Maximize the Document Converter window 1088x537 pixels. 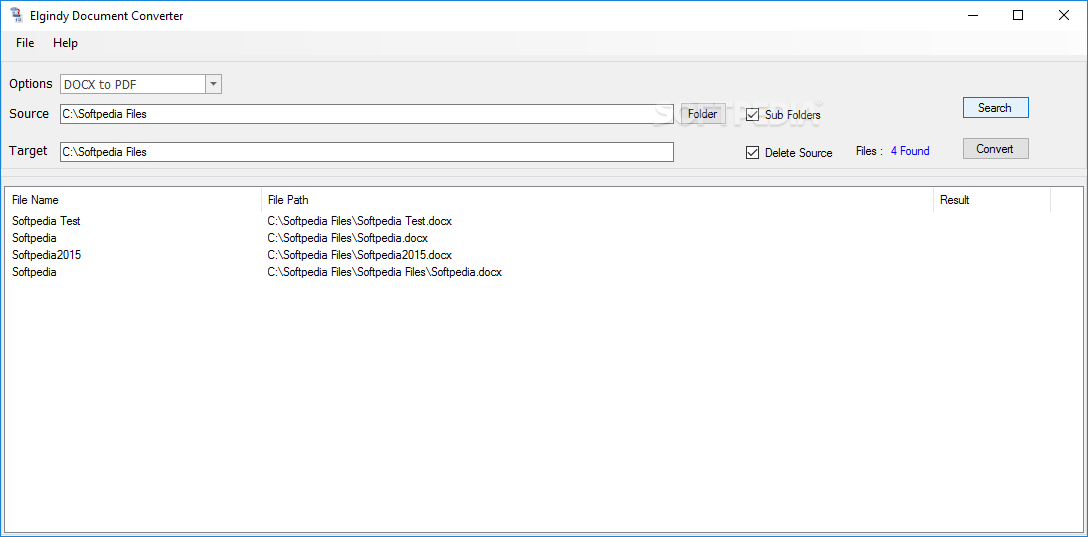tap(1018, 15)
